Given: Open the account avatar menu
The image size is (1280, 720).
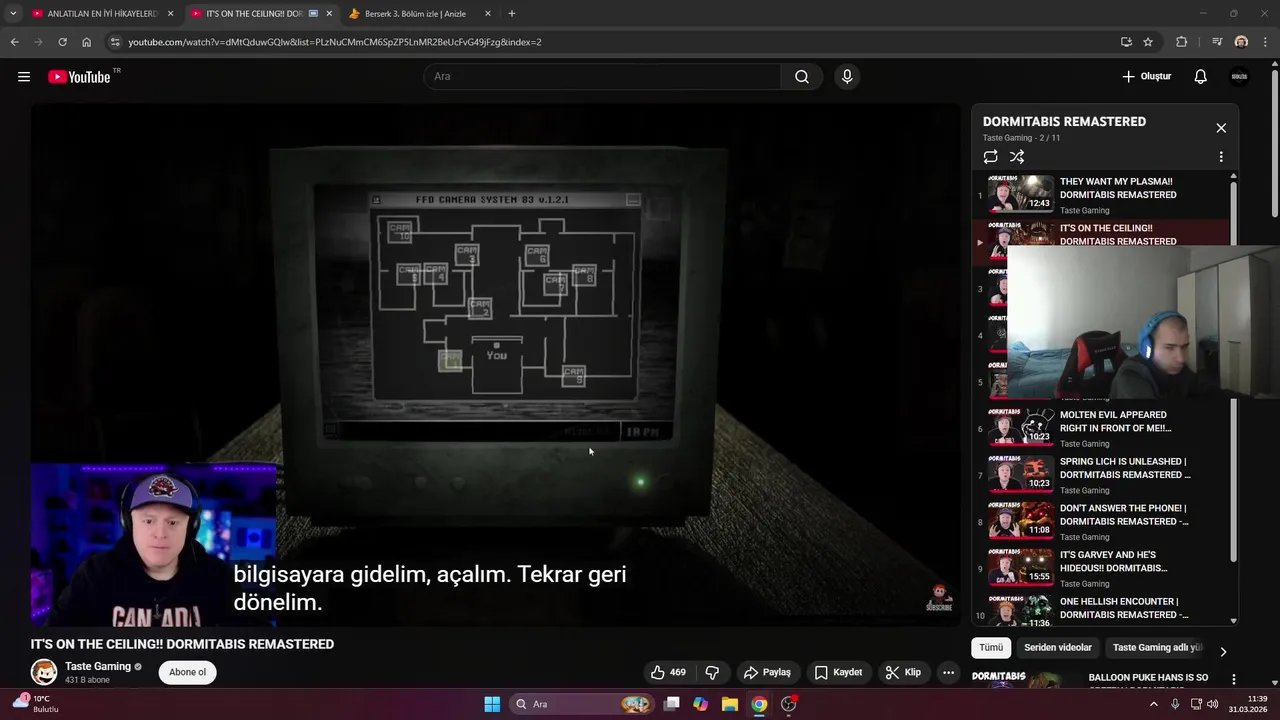Looking at the screenshot, I should tap(1240, 77).
